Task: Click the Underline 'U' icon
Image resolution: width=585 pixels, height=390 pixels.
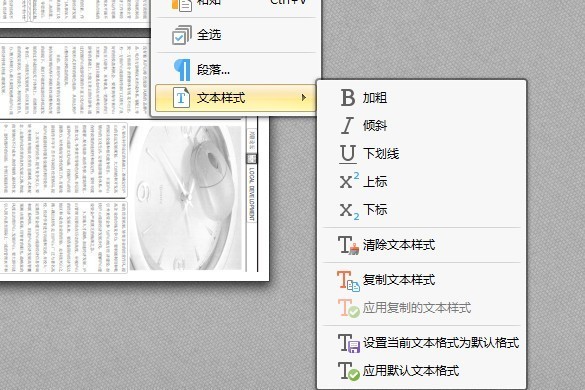Action: [348, 154]
